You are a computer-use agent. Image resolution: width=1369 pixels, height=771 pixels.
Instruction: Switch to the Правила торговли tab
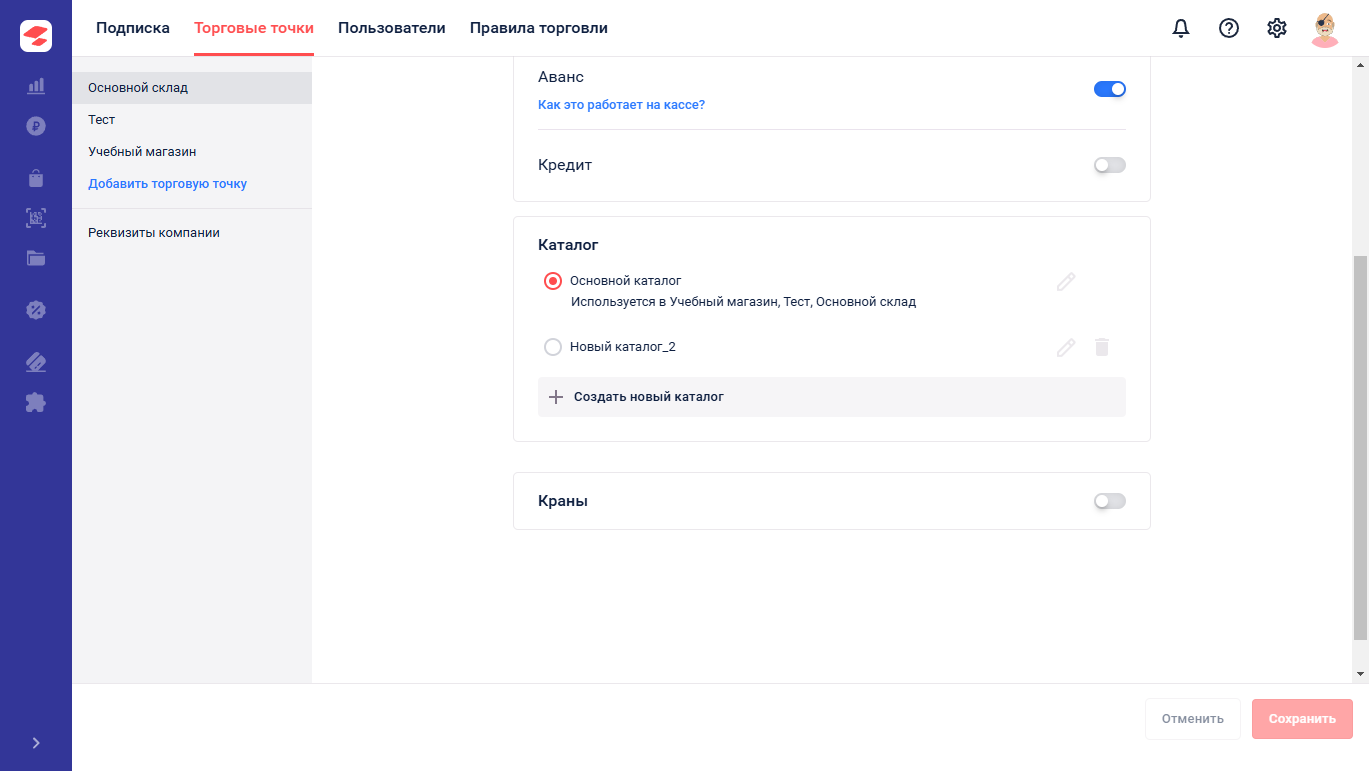[x=539, y=28]
